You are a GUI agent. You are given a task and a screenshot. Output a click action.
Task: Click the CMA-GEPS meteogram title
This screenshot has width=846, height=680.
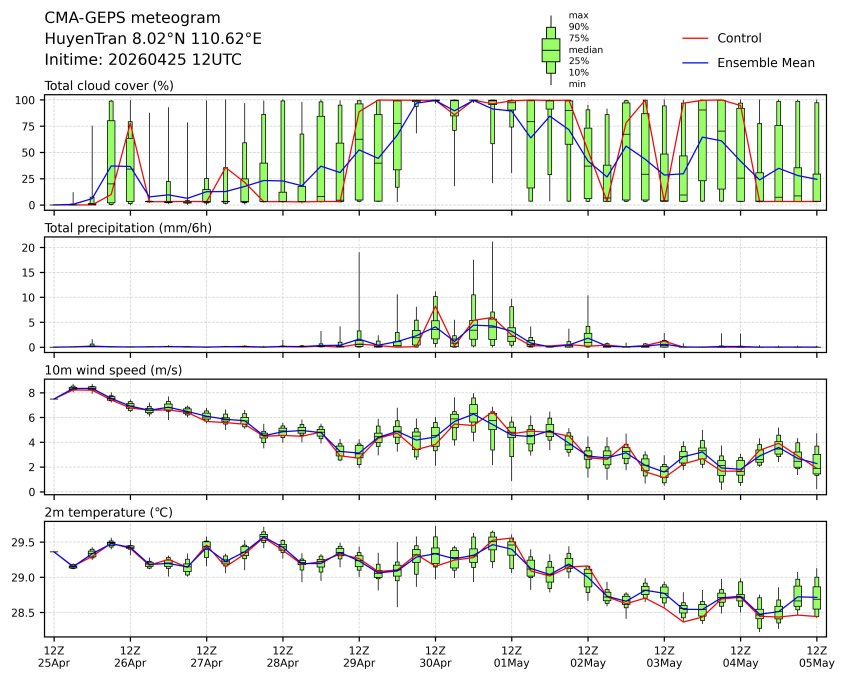point(124,18)
